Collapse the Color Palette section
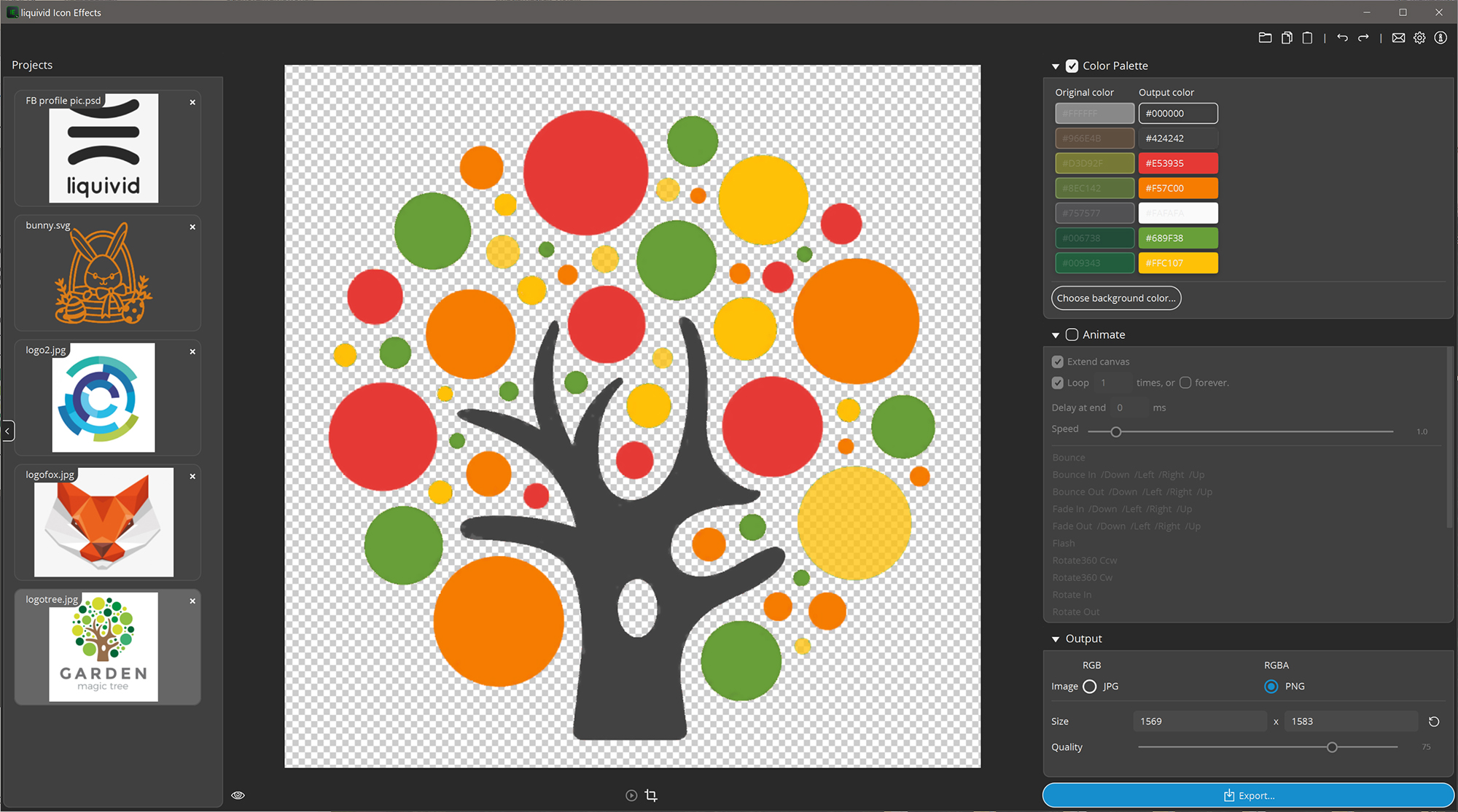This screenshot has height=812, width=1458. [1056, 66]
